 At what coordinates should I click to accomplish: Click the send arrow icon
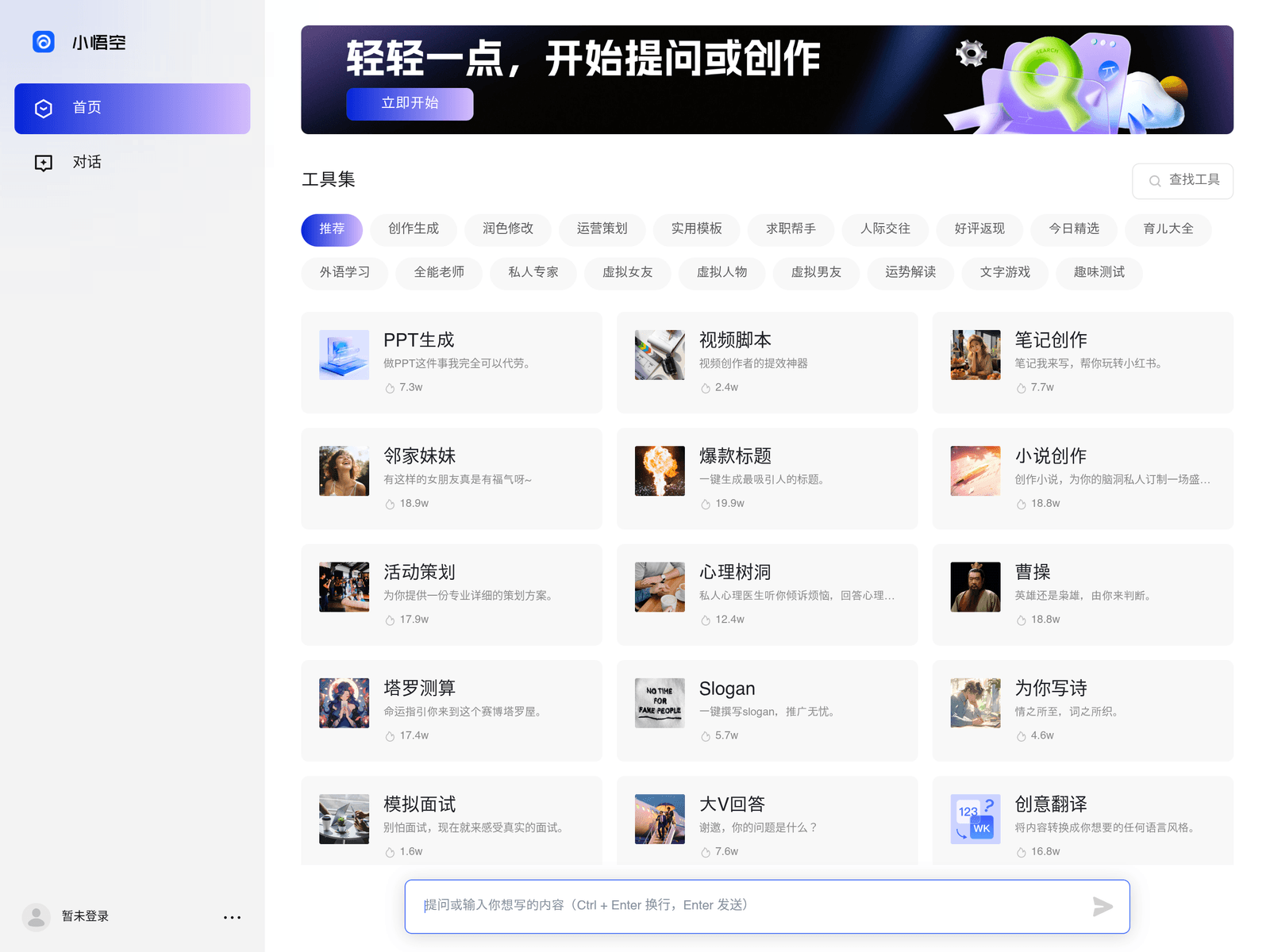pyautogui.click(x=1103, y=907)
